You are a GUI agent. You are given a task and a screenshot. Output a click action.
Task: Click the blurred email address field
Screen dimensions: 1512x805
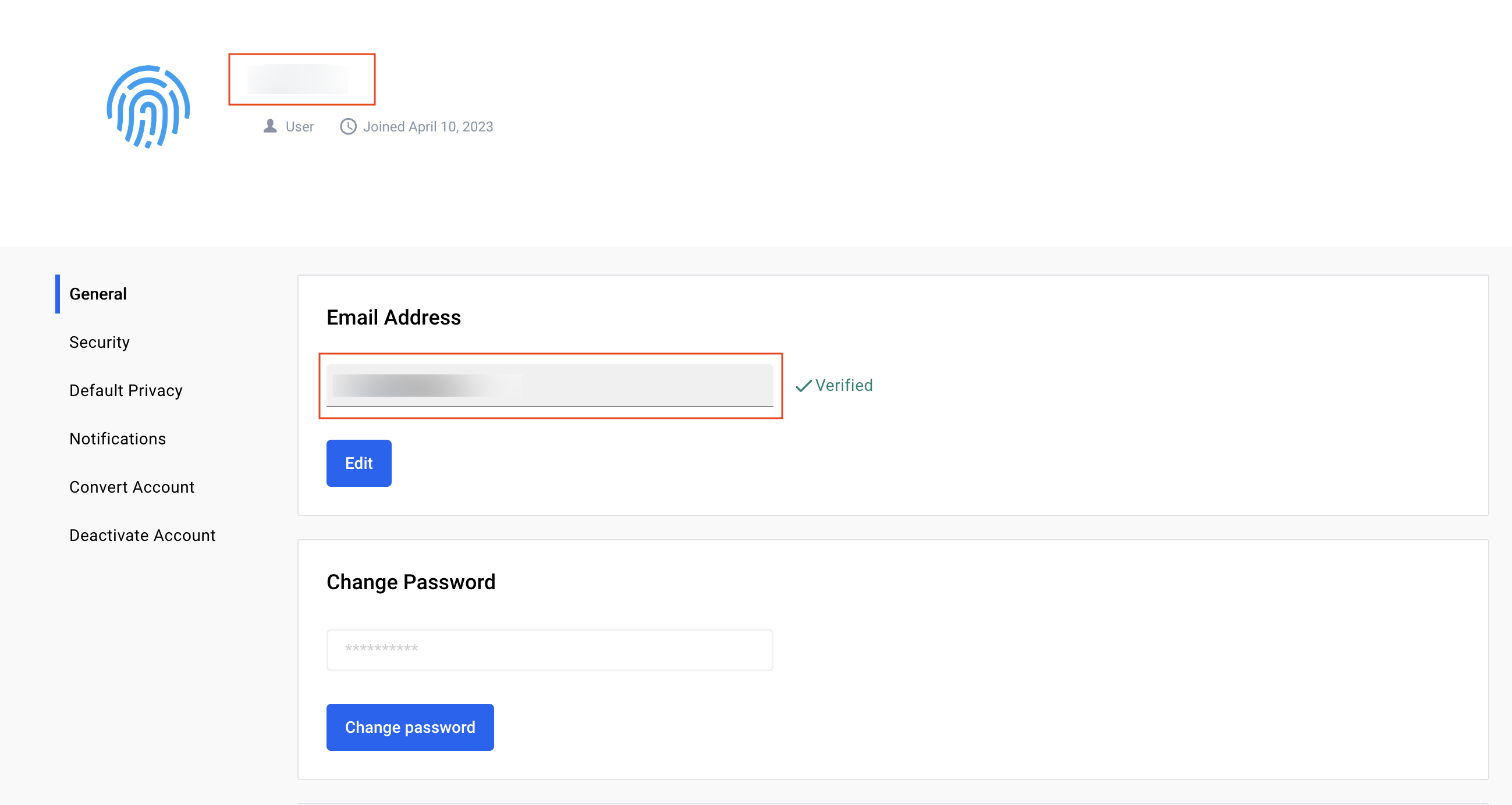click(549, 386)
